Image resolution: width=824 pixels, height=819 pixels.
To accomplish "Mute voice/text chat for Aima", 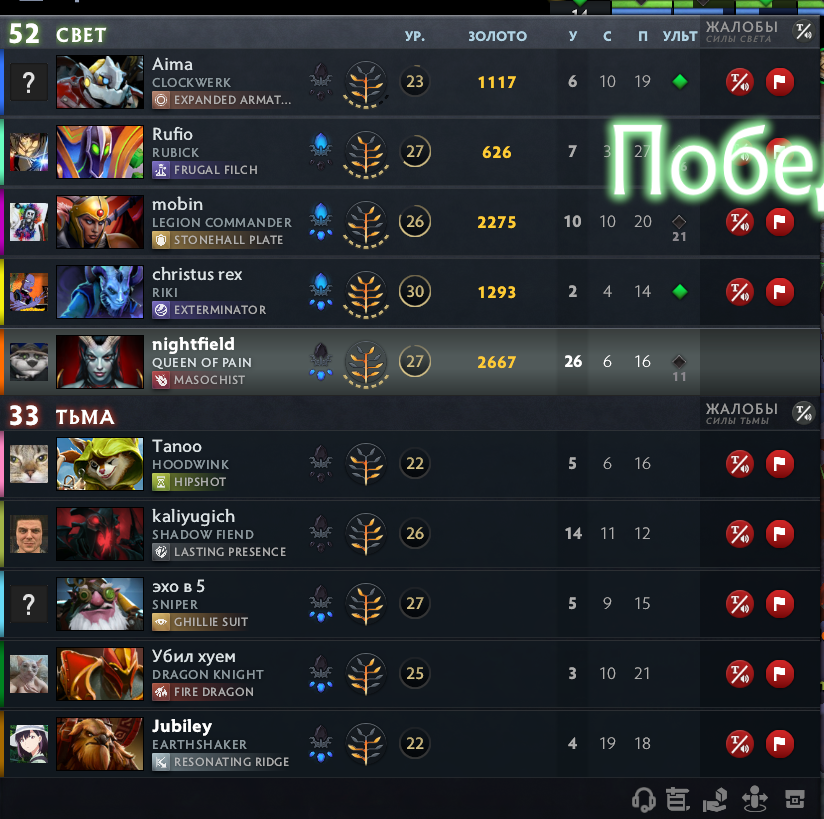I will [739, 82].
